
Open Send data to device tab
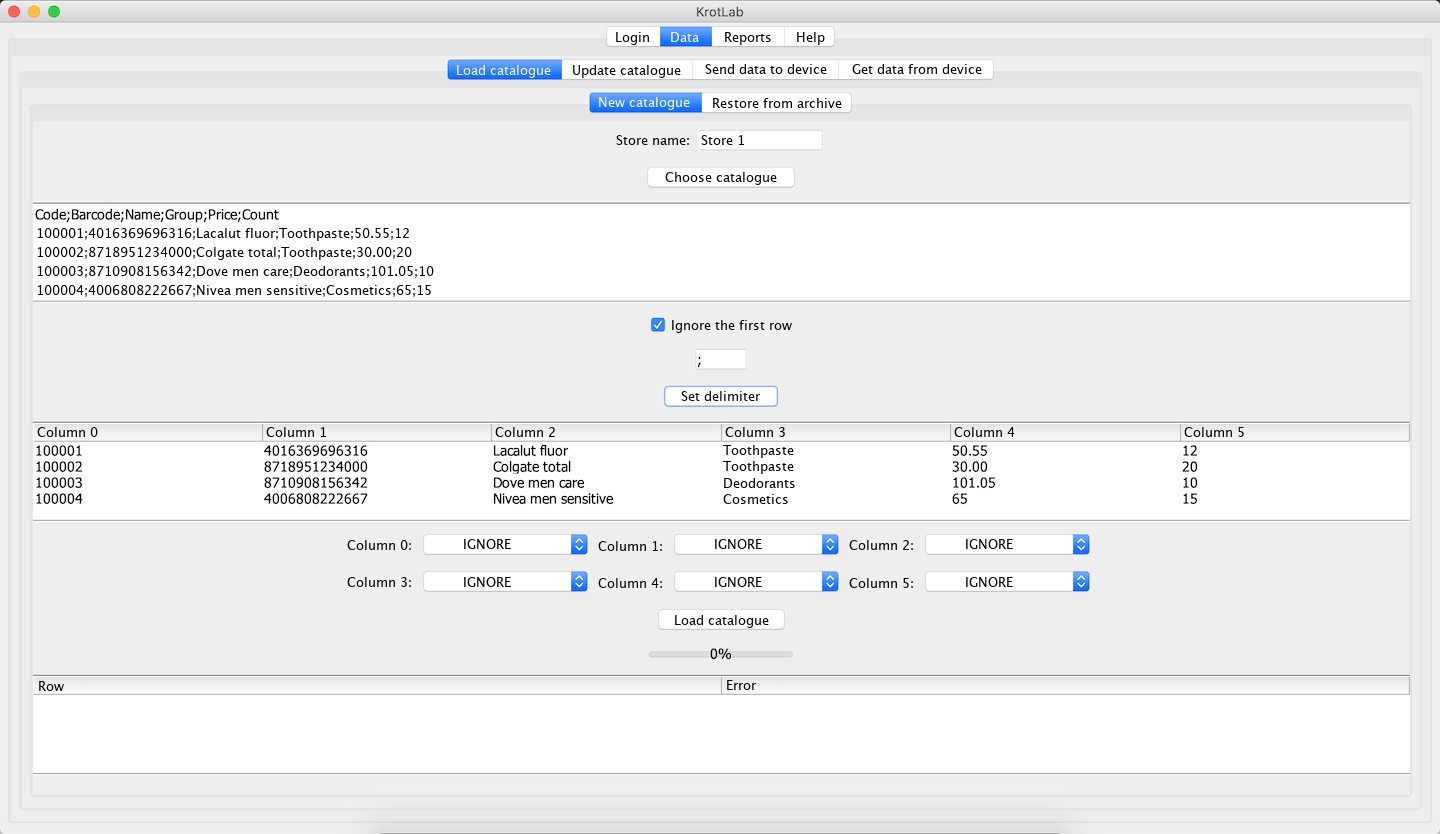[766, 70]
